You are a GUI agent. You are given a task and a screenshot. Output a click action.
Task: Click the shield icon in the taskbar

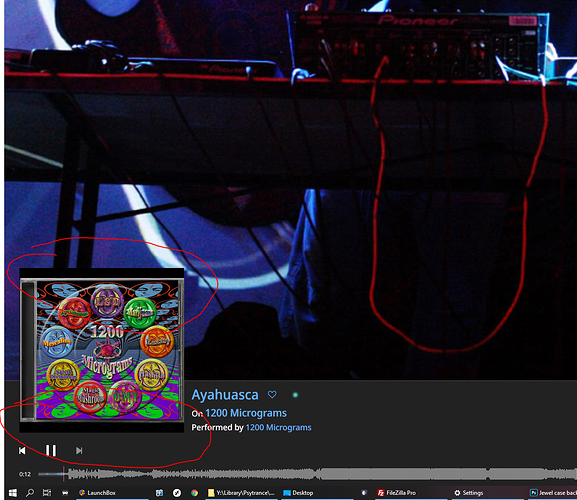click(364, 493)
